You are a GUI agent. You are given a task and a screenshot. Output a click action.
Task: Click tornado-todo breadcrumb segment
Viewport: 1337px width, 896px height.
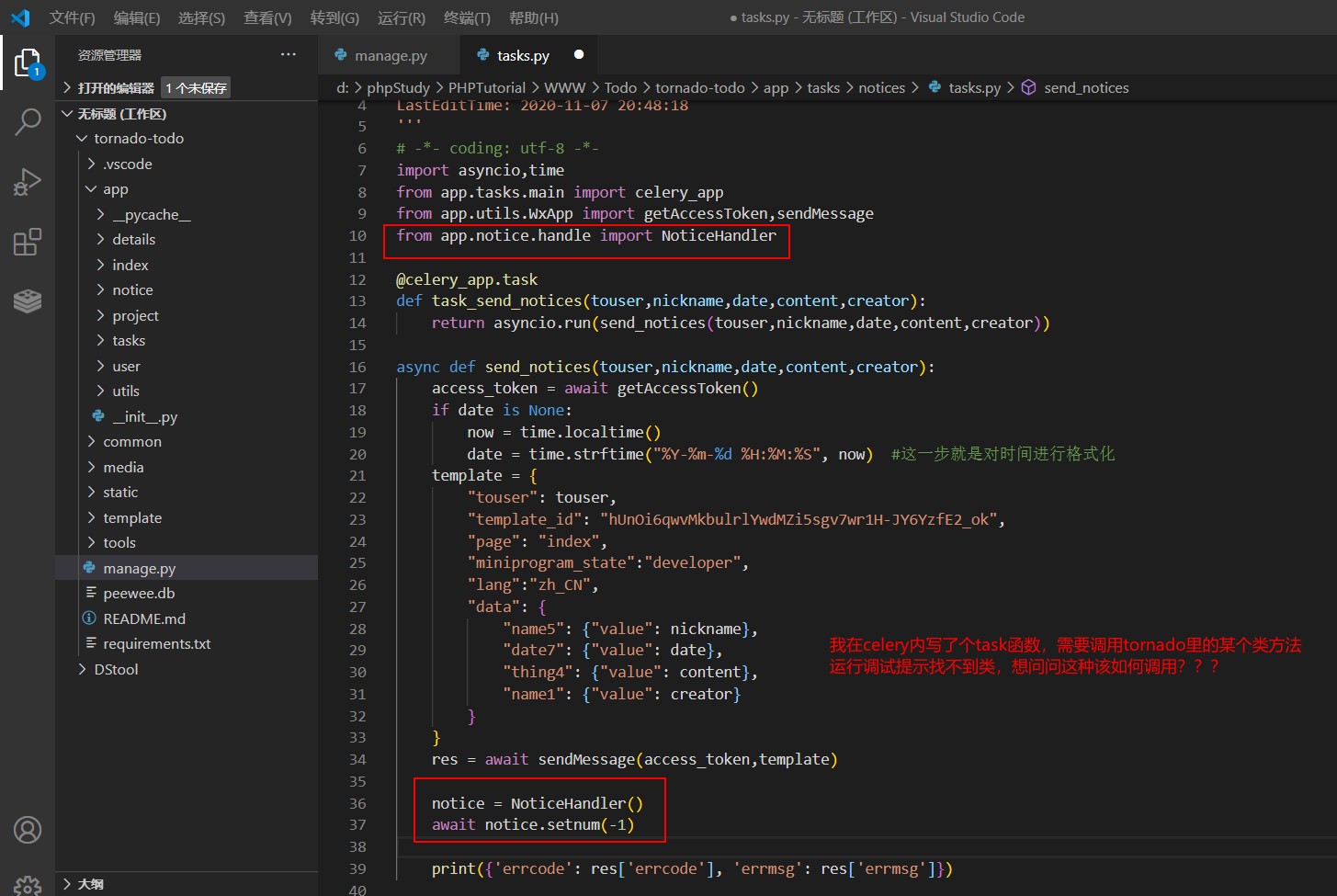pos(700,87)
